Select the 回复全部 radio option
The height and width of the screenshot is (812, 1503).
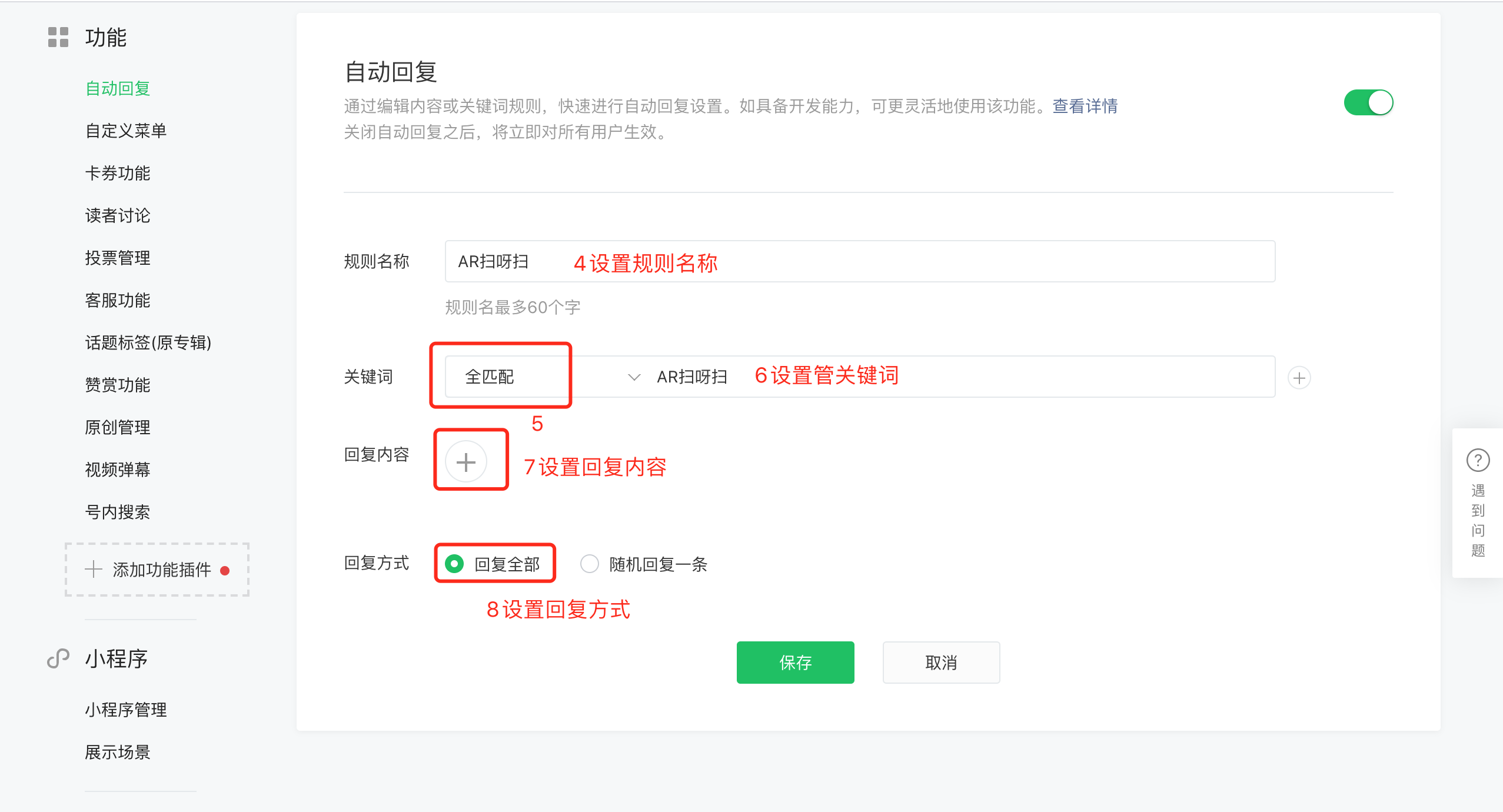pos(454,564)
